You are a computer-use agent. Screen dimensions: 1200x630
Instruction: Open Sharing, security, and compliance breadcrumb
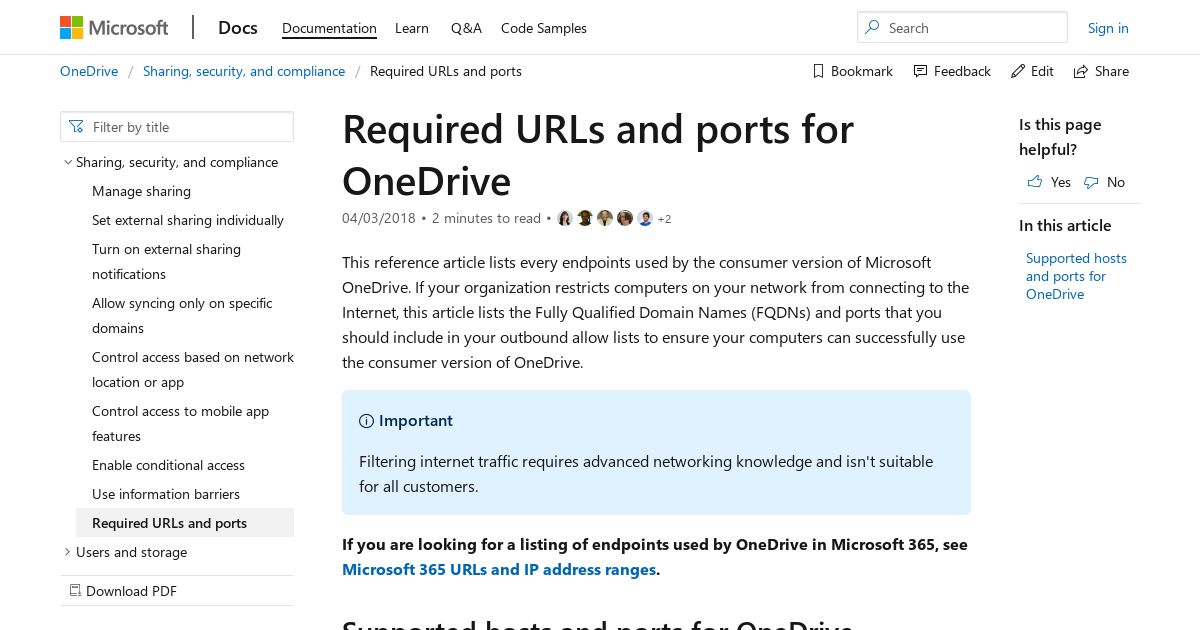tap(244, 71)
